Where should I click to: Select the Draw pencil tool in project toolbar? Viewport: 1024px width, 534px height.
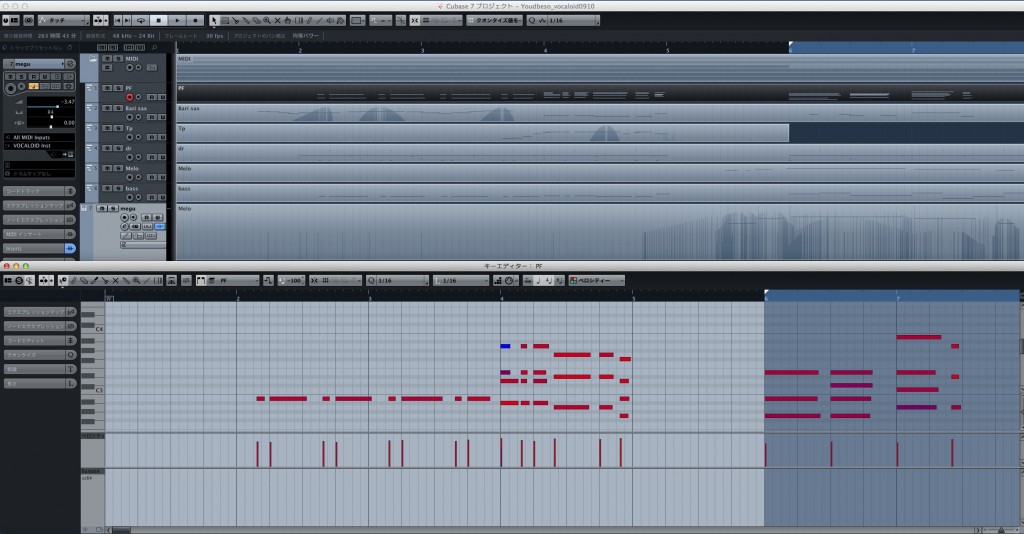point(309,20)
